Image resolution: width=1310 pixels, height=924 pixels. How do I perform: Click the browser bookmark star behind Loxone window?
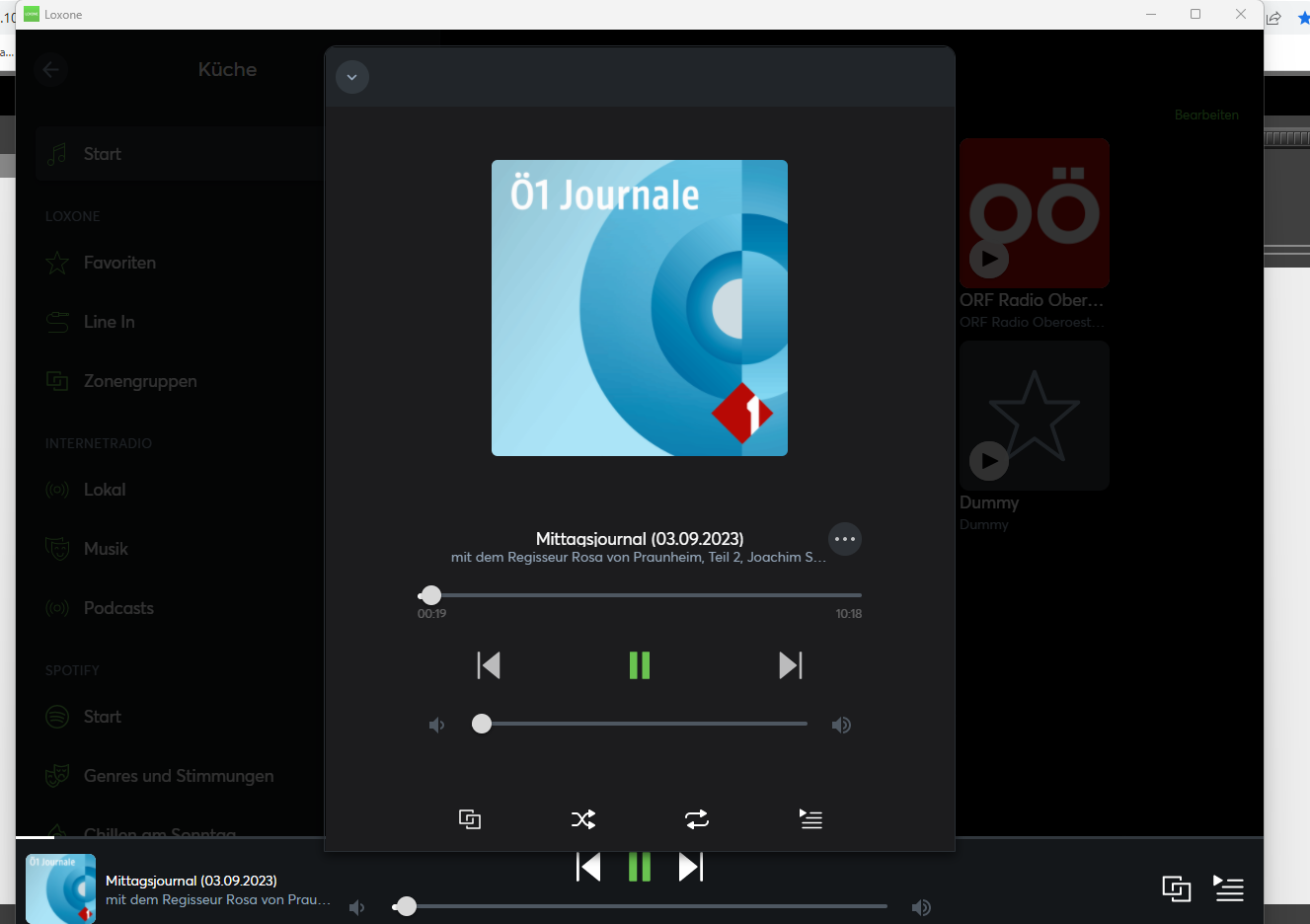coord(1303,18)
